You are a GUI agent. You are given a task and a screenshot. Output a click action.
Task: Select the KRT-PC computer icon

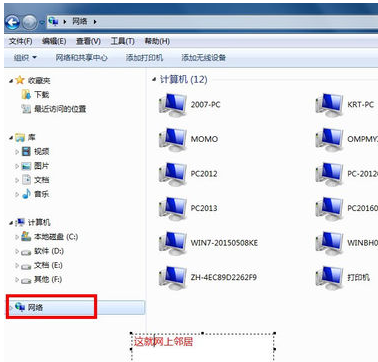click(x=329, y=105)
